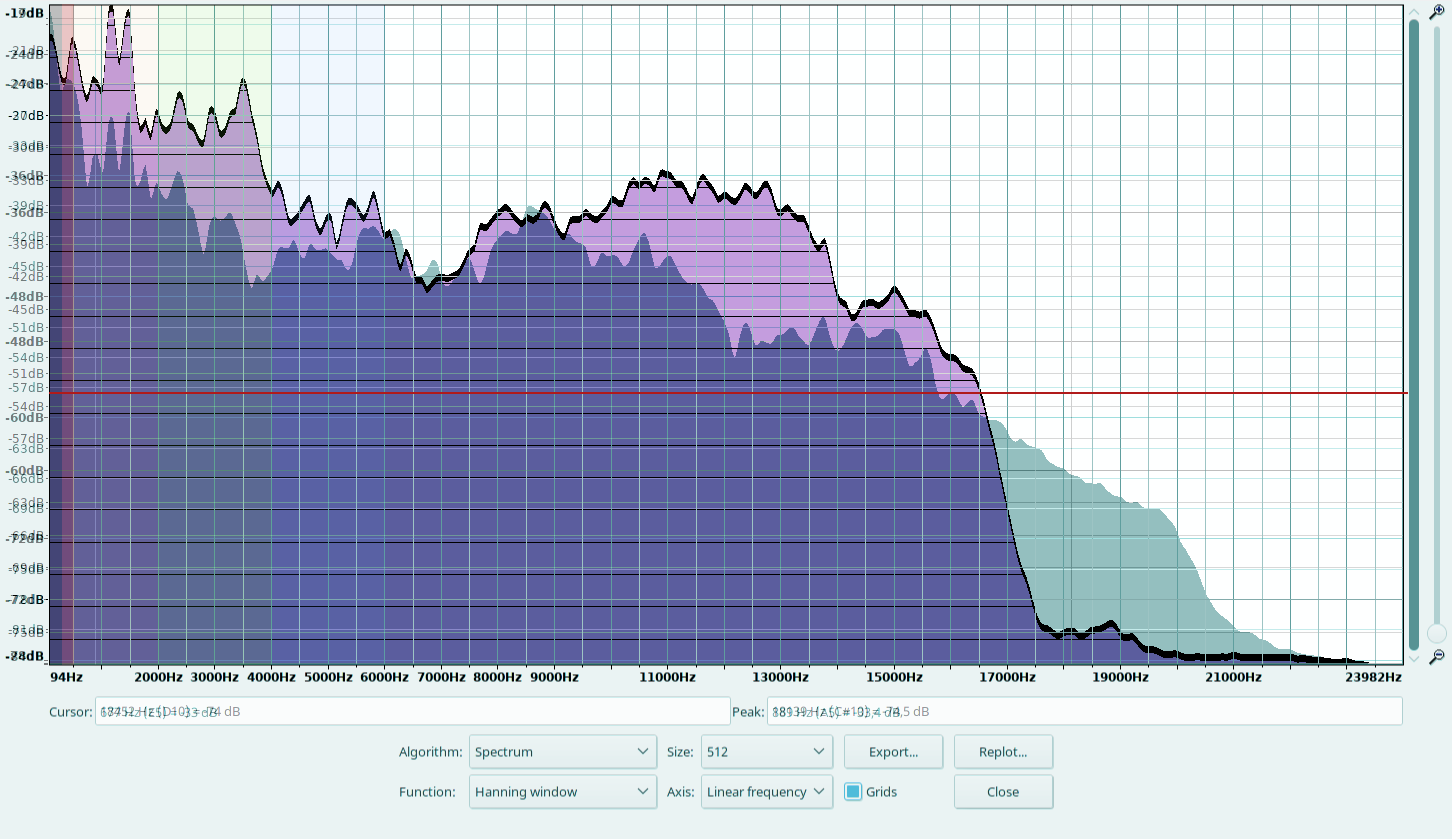Image resolution: width=1452 pixels, height=839 pixels.
Task: Open the Function dropdown showing Hanning window
Action: pyautogui.click(x=563, y=792)
